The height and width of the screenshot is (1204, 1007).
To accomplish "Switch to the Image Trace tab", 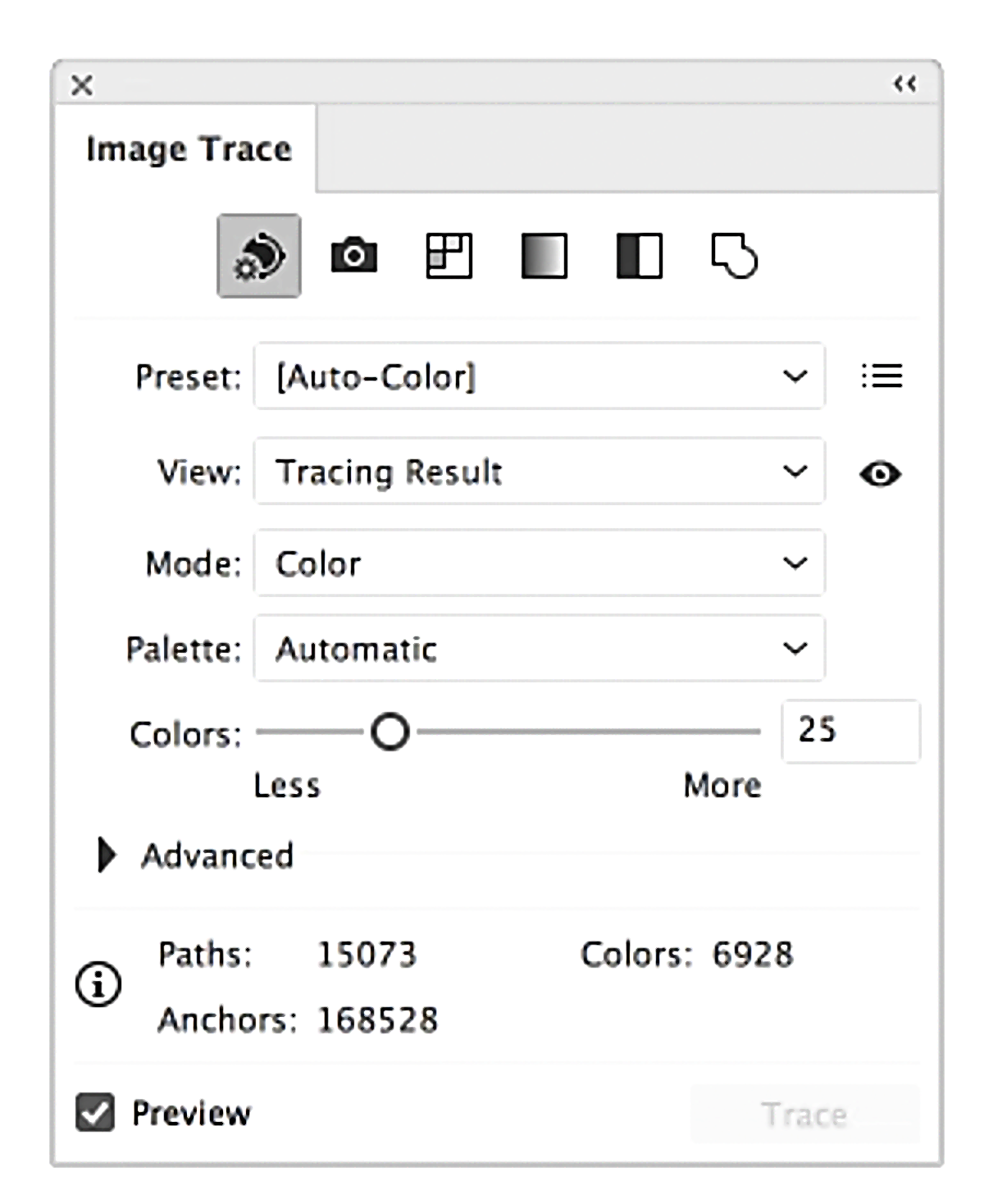I will tap(189, 148).
